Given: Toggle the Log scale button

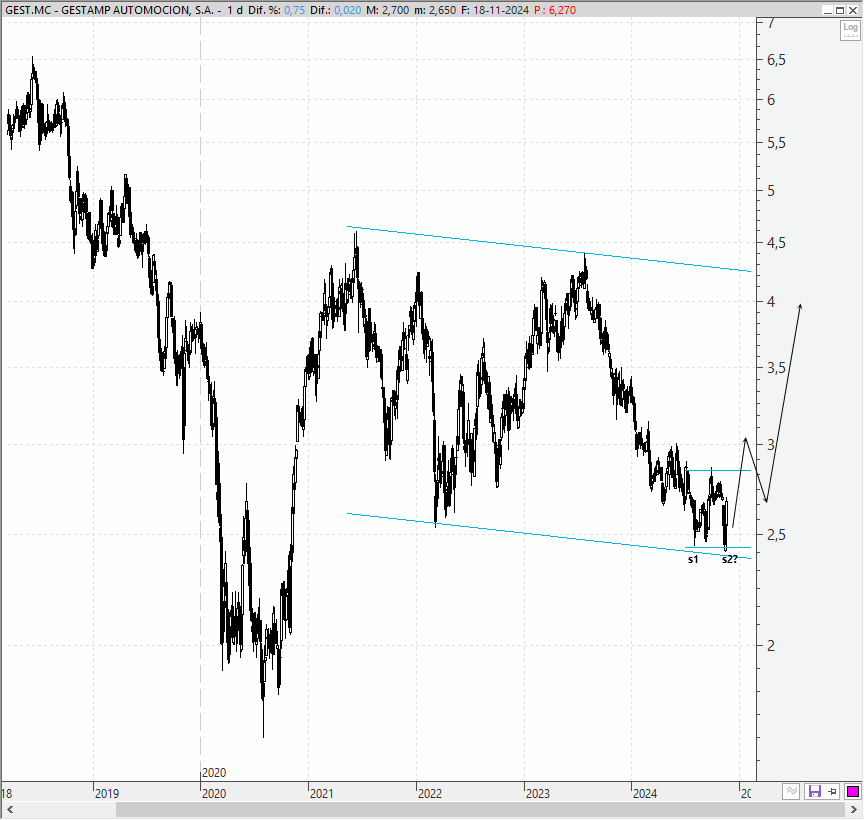Looking at the screenshot, I should (x=850, y=30).
